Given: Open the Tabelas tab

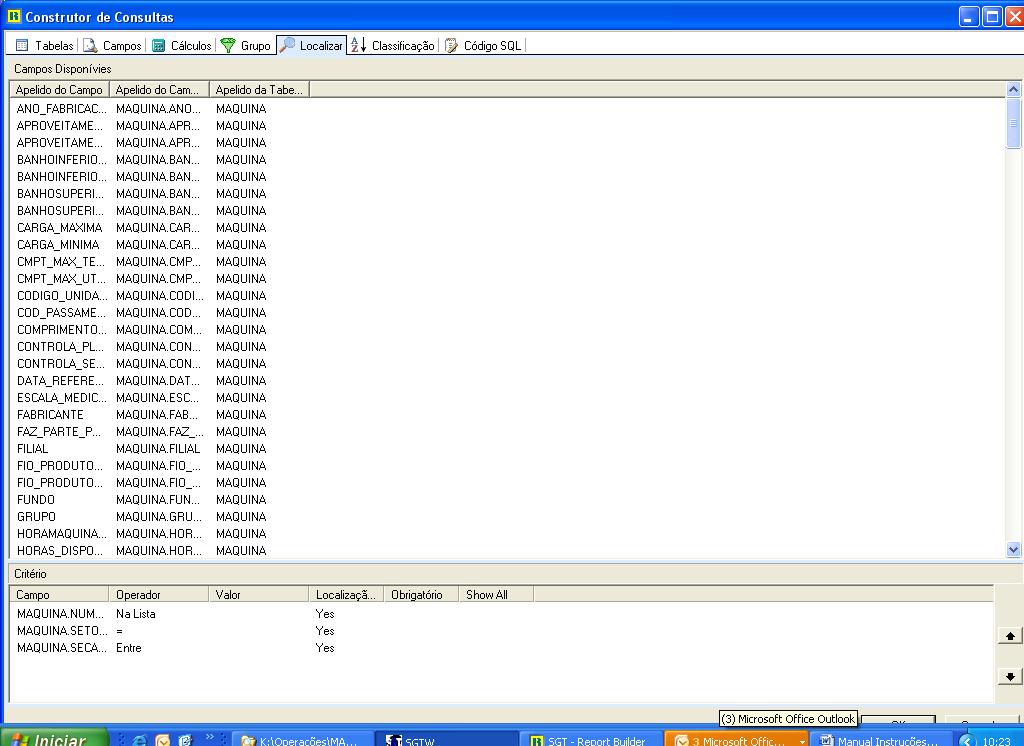Looking at the screenshot, I should point(45,45).
